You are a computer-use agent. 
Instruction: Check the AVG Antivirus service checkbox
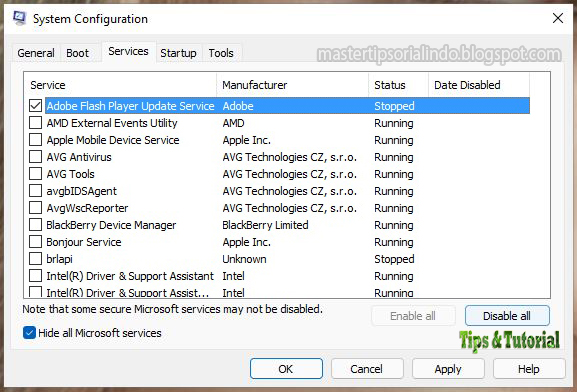click(x=35, y=156)
